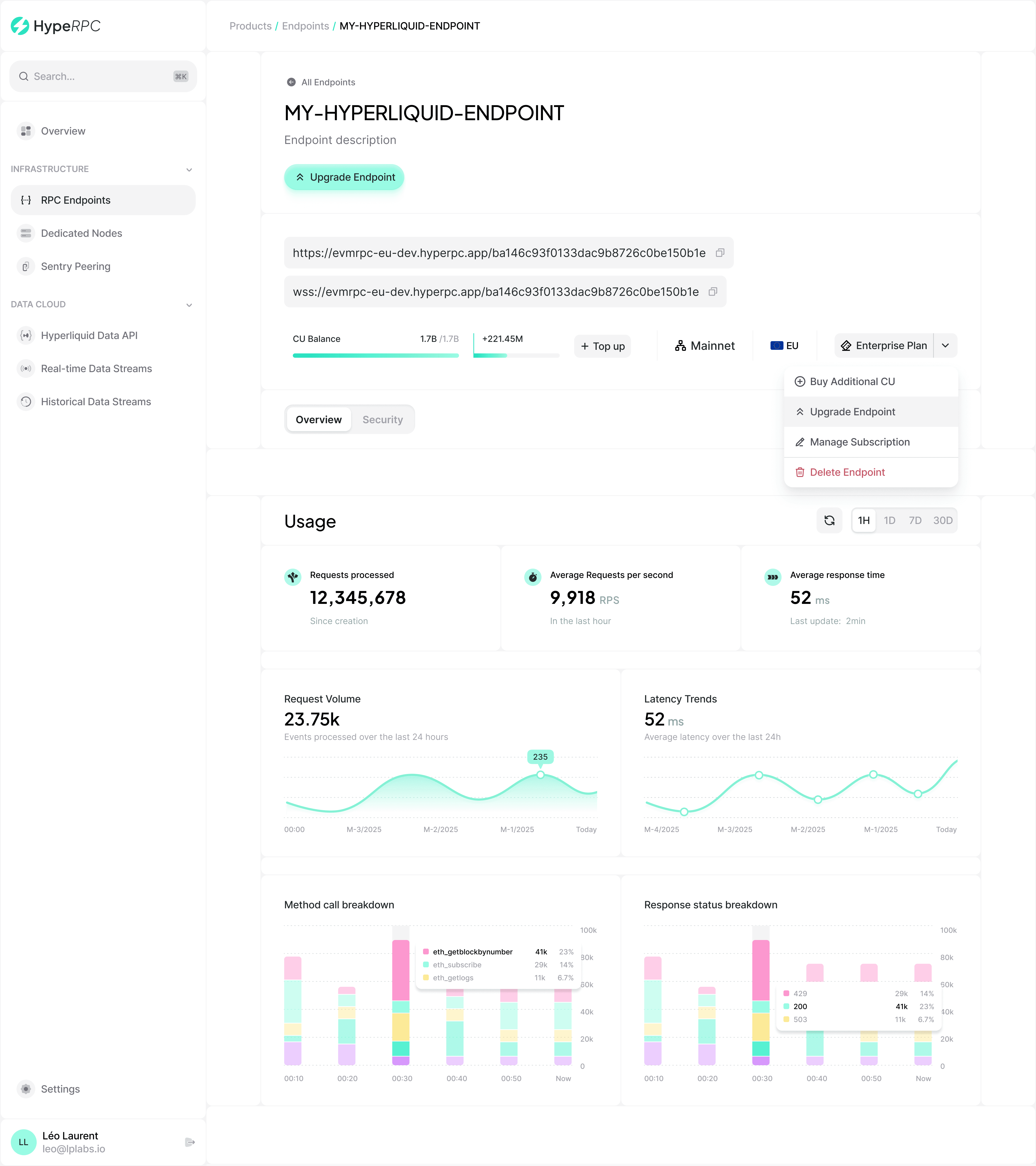The height and width of the screenshot is (1166, 1036).
Task: Select Delete Endpoint from the menu
Action: pos(847,472)
